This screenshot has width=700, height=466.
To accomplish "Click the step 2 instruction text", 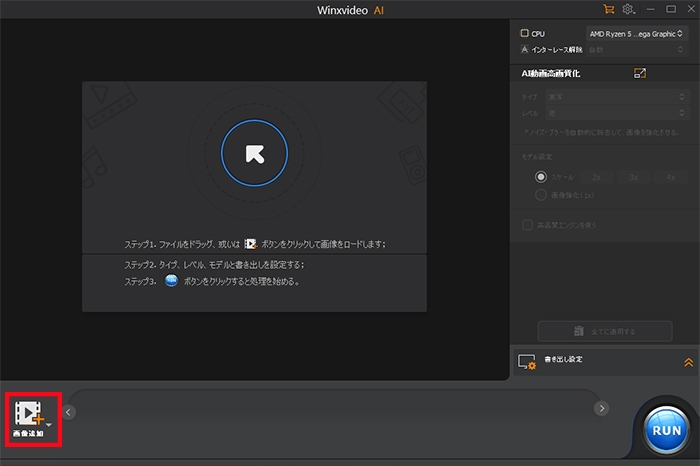I will [214, 265].
